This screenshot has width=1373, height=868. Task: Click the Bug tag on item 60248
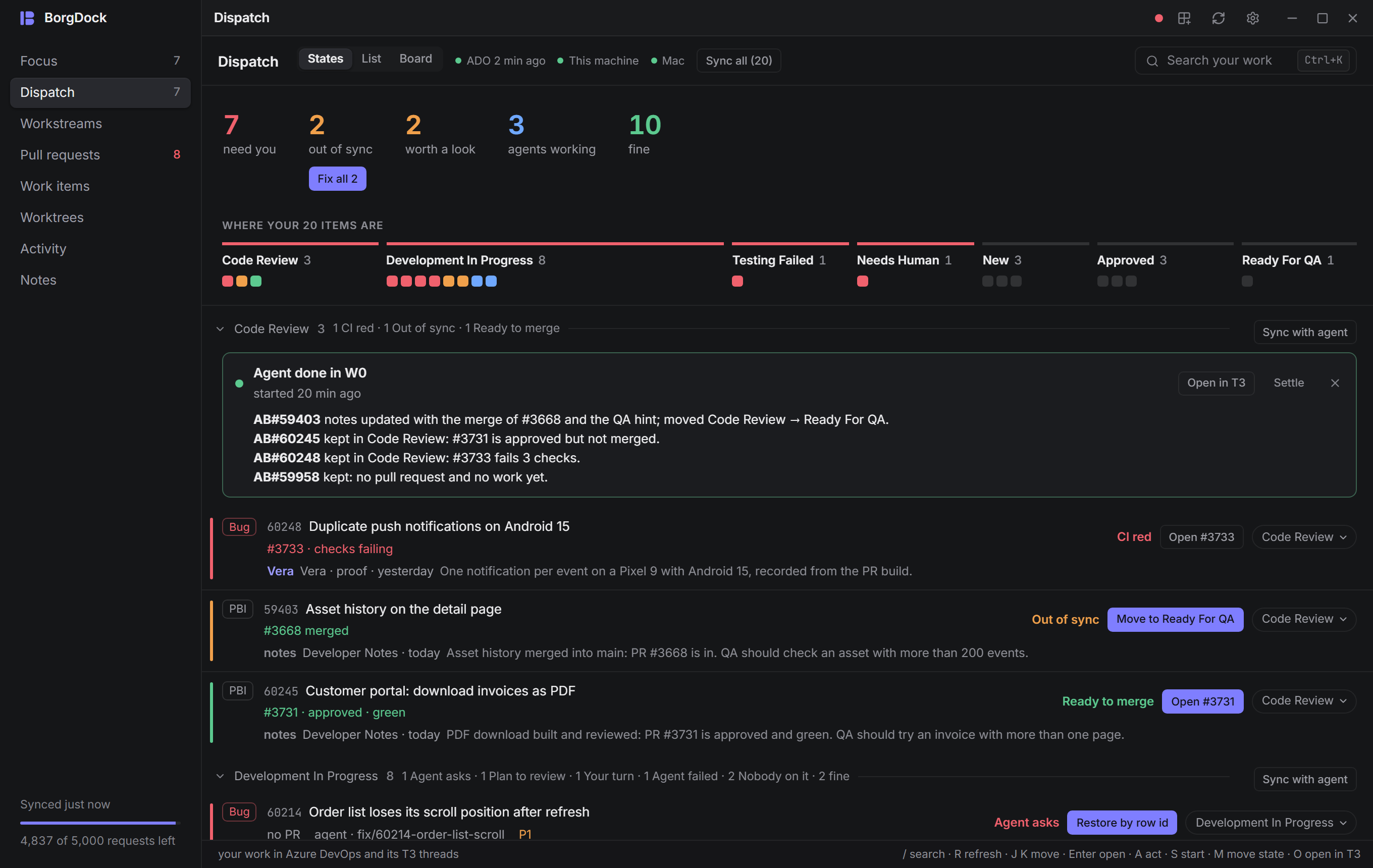pyautogui.click(x=239, y=527)
